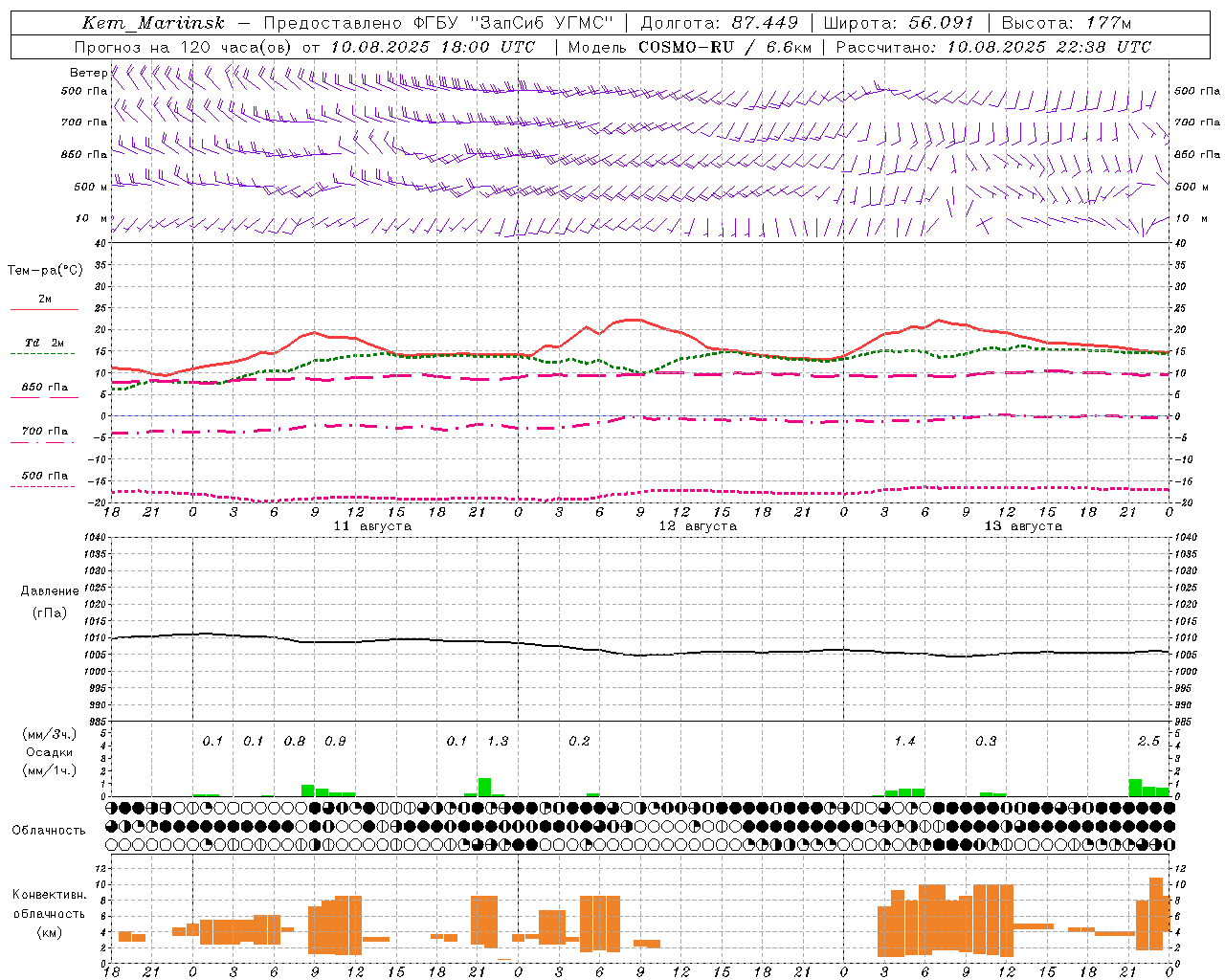Click the 500 м wind level label on left
The width and height of the screenshot is (1225, 980).
point(91,187)
